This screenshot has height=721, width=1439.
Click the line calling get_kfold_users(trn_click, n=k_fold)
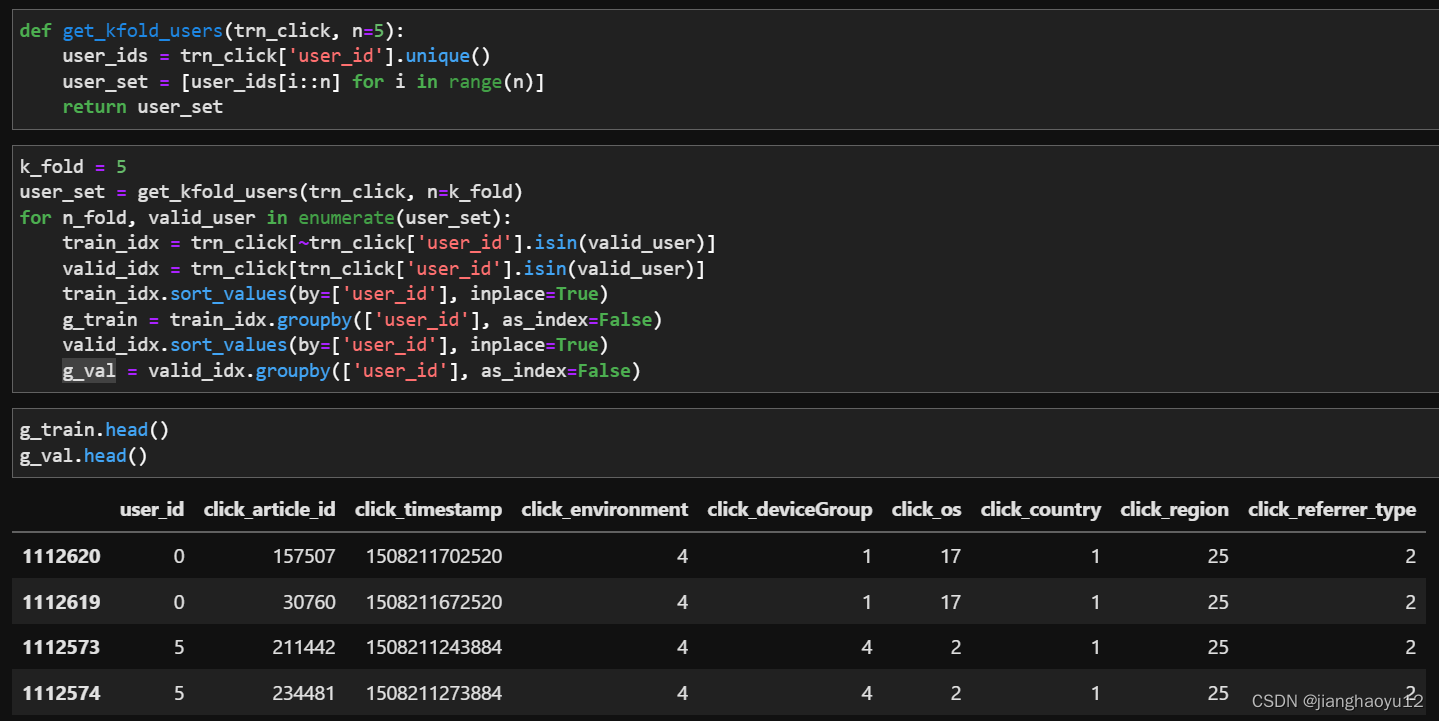[x=271, y=191]
